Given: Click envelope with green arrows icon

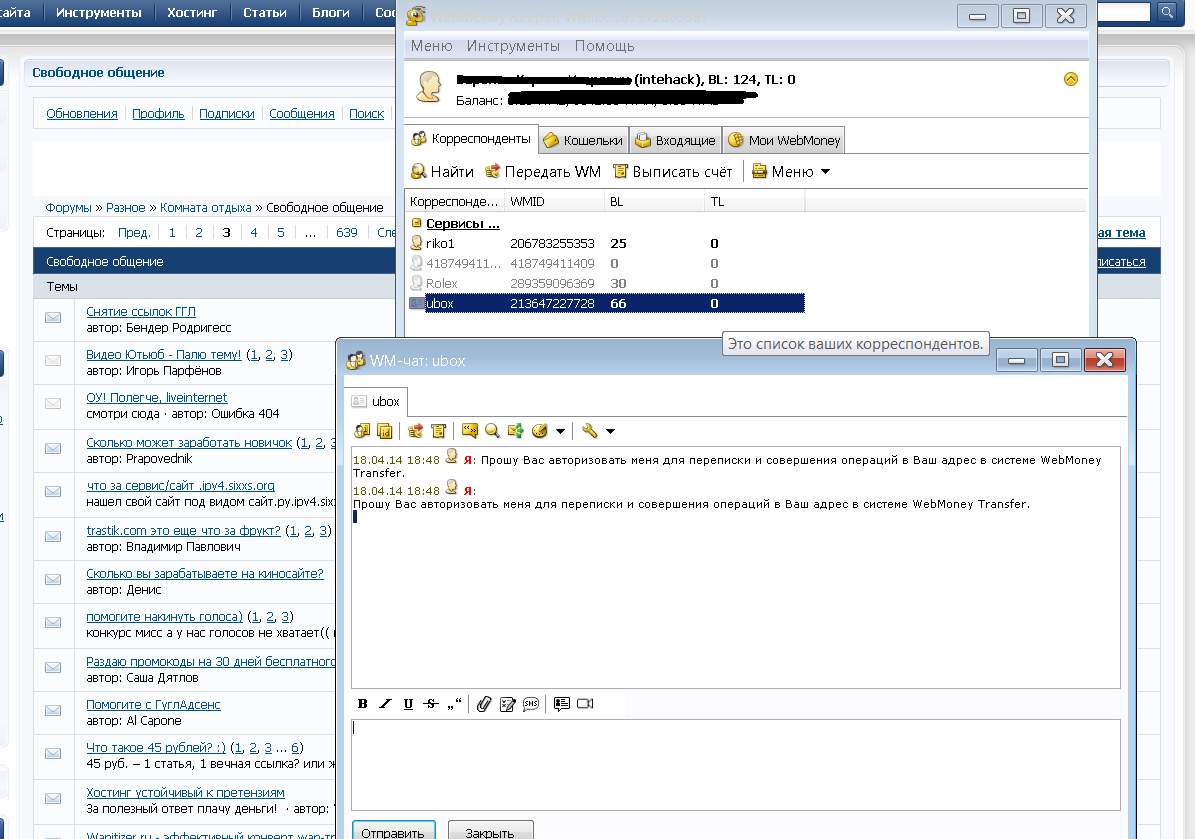Looking at the screenshot, I should [x=516, y=431].
